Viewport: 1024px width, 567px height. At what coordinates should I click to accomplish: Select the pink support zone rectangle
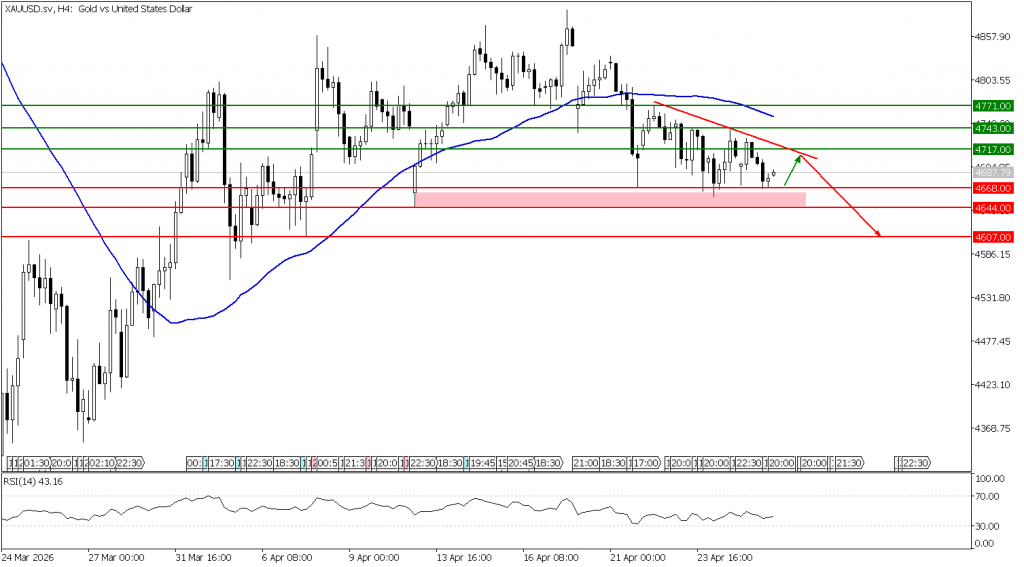tap(609, 199)
